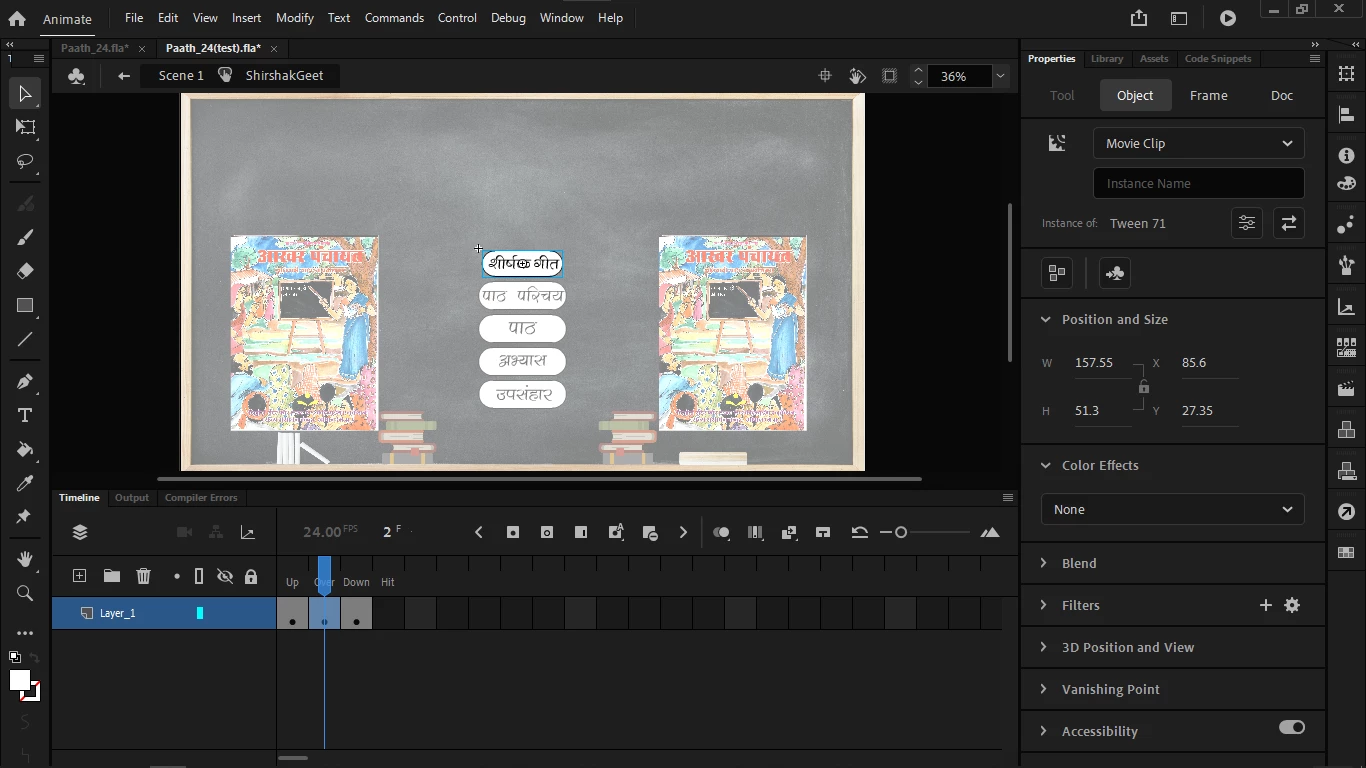Screen dimensions: 1366x768
Task: Toggle clip content outside stage
Action: pyautogui.click(x=890, y=76)
